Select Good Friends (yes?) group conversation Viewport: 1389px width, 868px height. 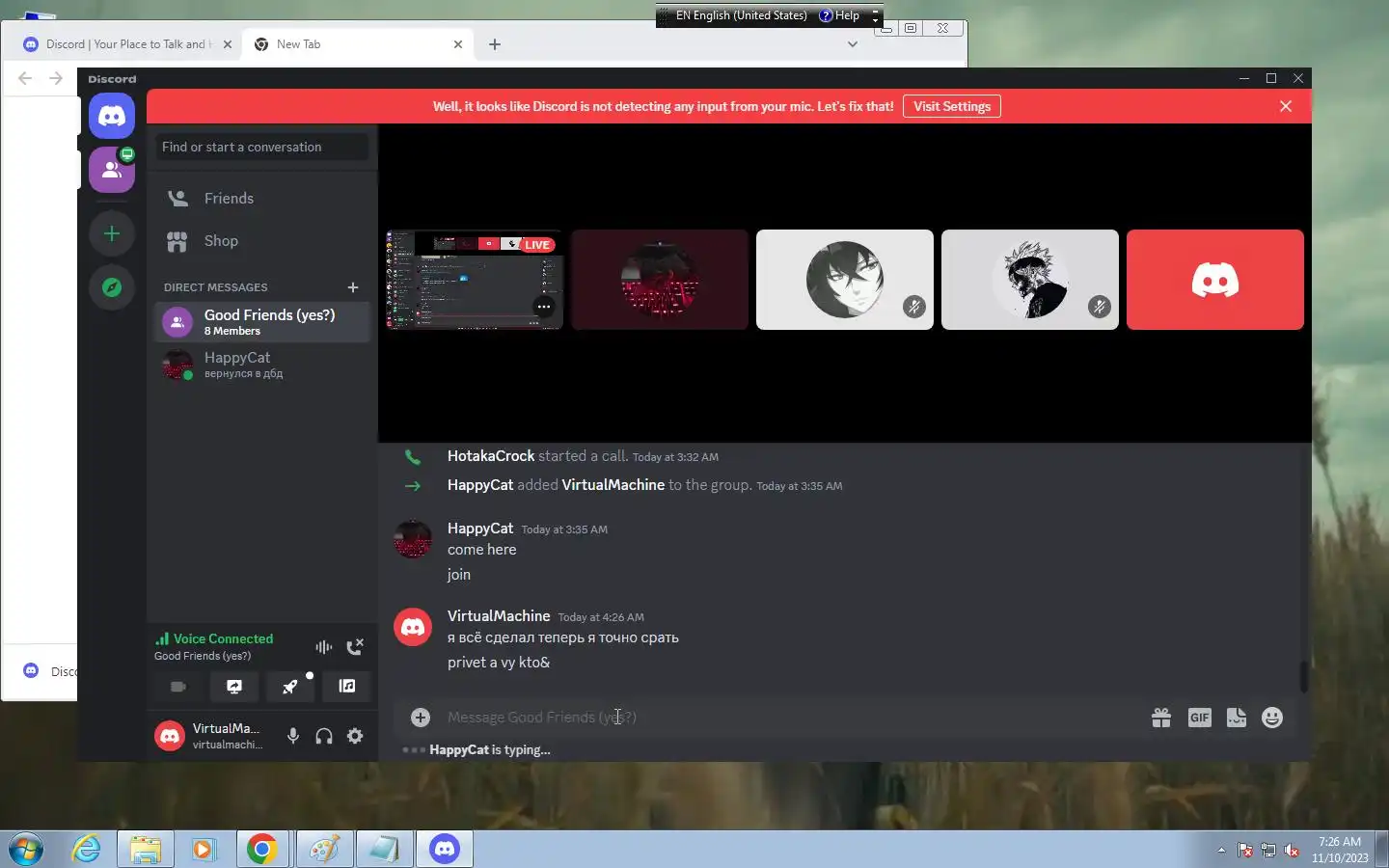pyautogui.click(x=262, y=322)
